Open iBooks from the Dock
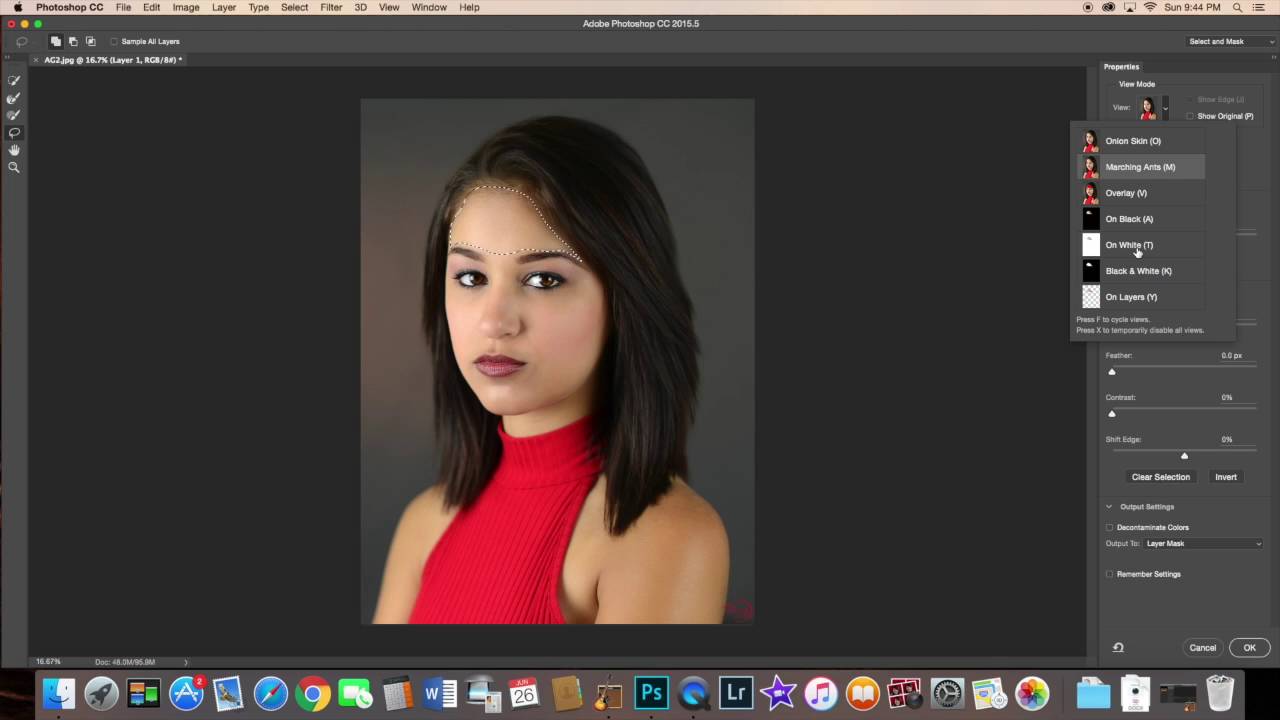Image resolution: width=1280 pixels, height=720 pixels. [863, 693]
